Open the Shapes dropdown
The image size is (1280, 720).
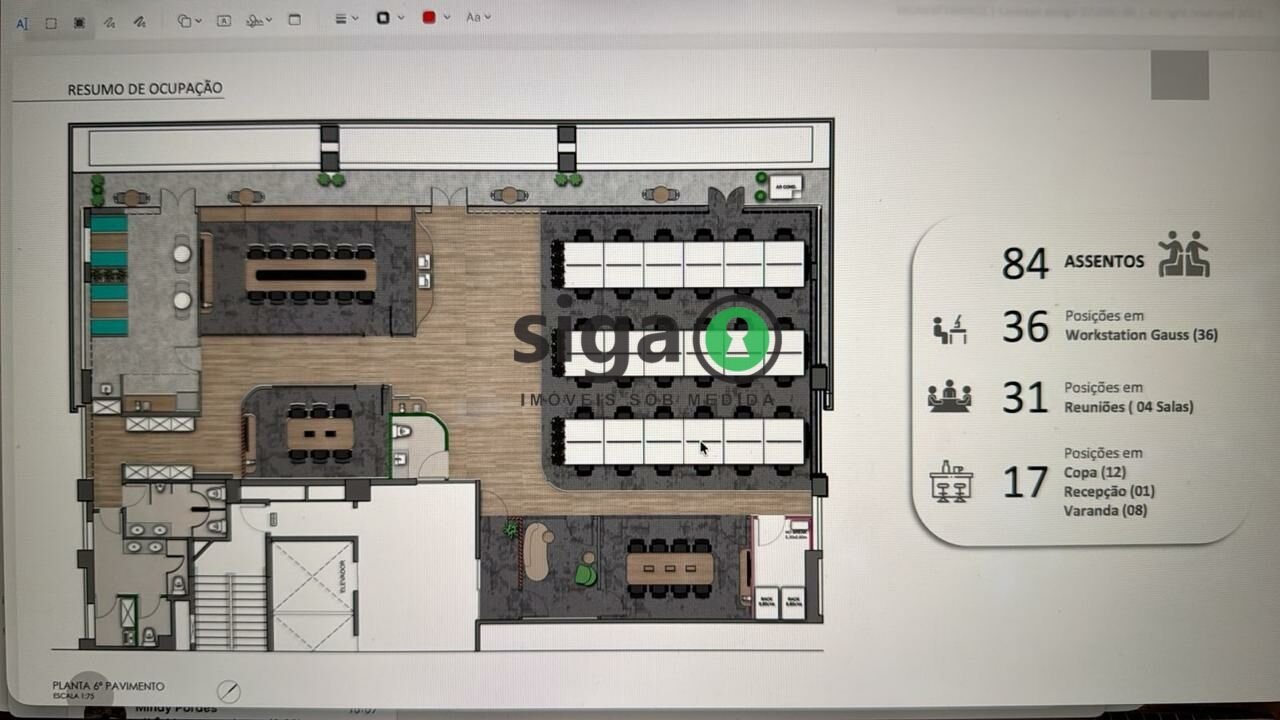point(189,20)
